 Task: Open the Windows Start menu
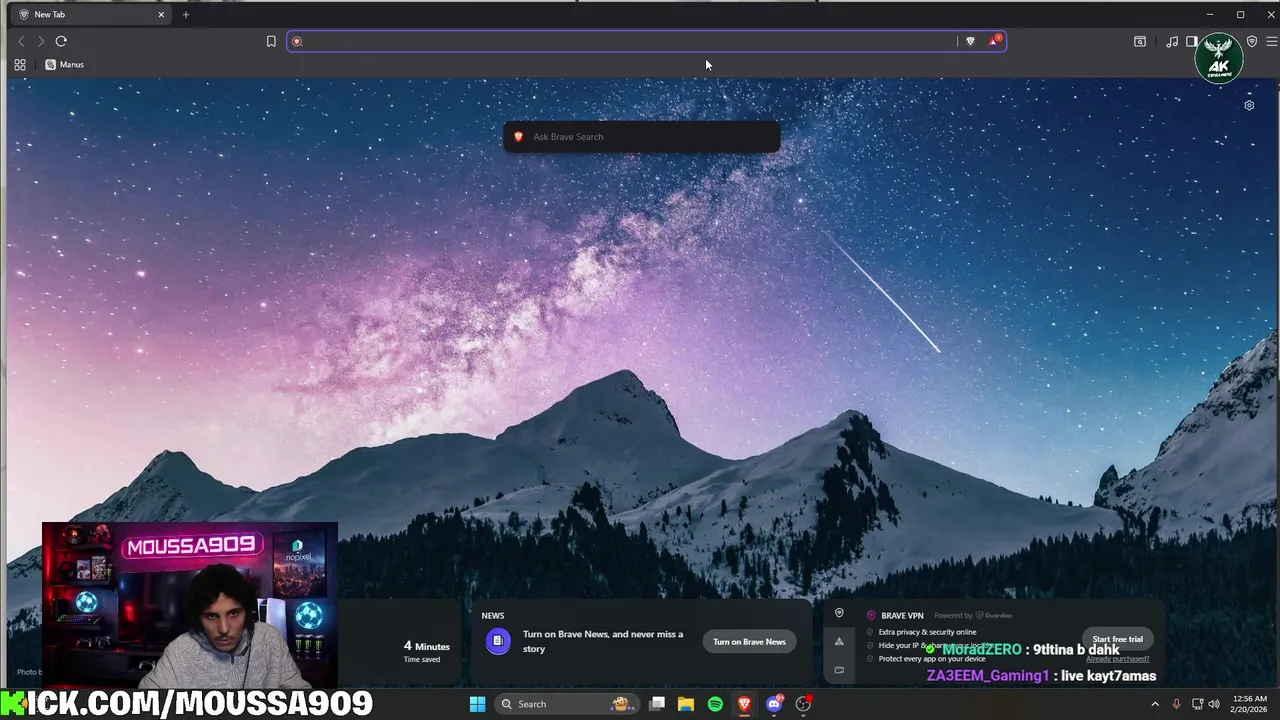477,704
